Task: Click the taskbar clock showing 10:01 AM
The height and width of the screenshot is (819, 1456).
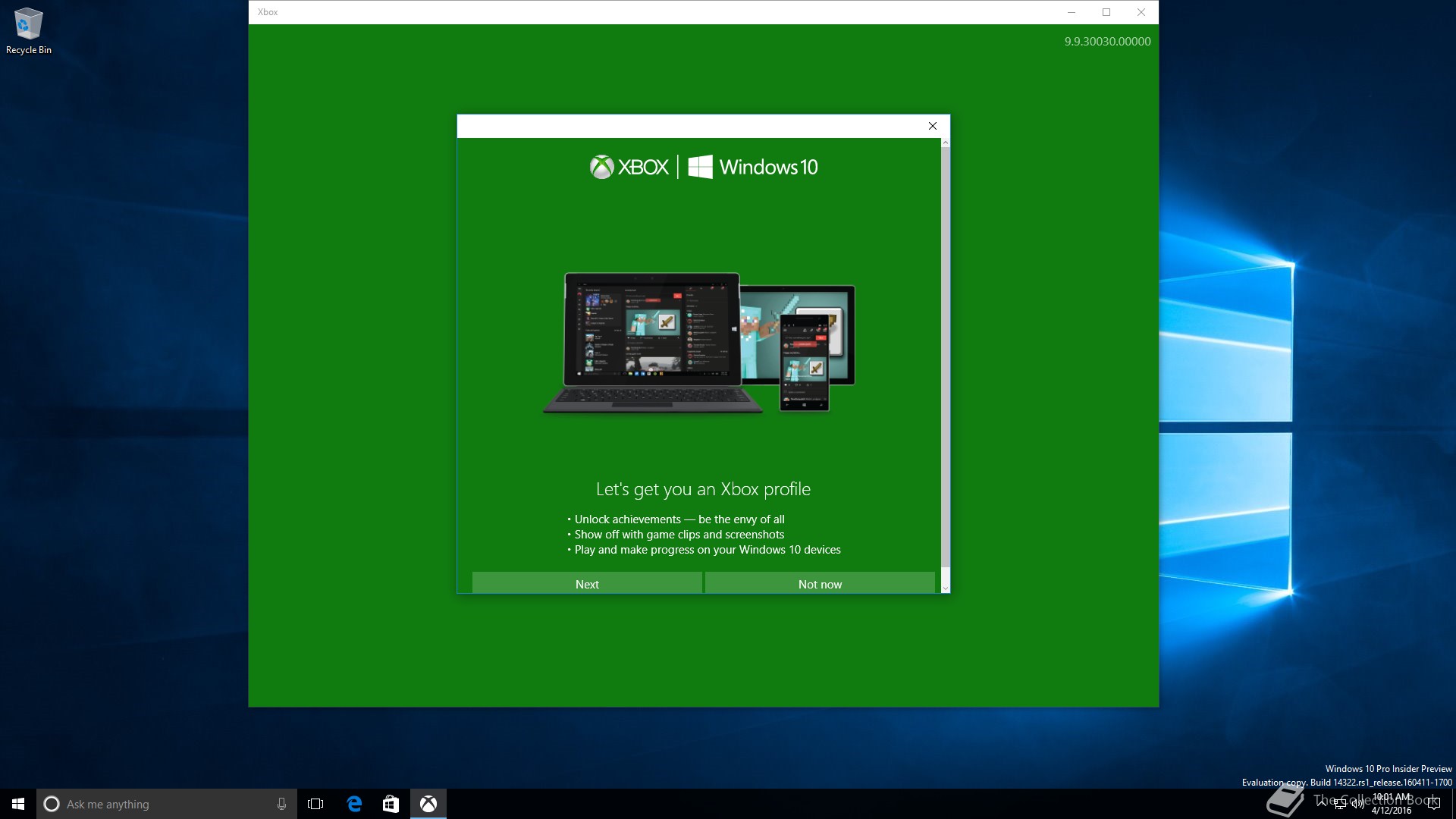Action: pos(1392,804)
